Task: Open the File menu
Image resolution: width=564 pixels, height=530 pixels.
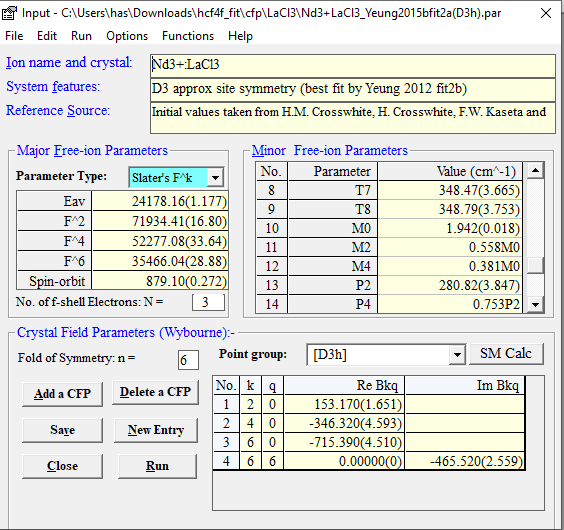Action: 14,36
